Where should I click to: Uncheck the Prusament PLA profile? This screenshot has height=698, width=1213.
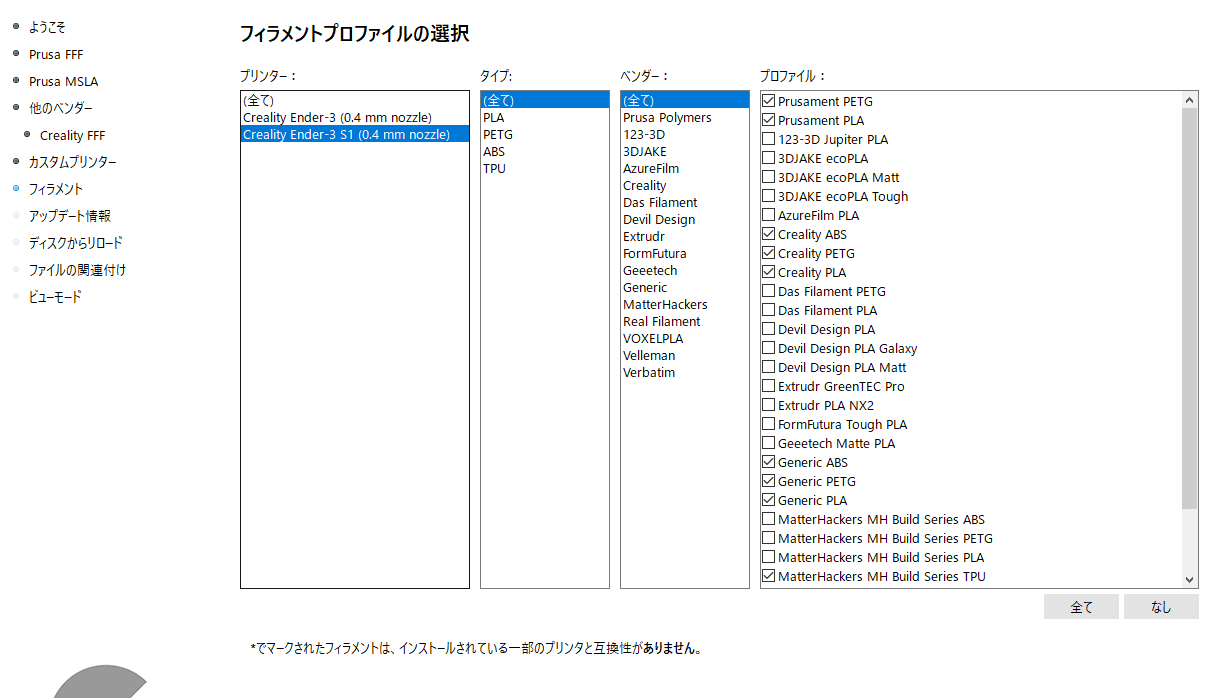769,120
